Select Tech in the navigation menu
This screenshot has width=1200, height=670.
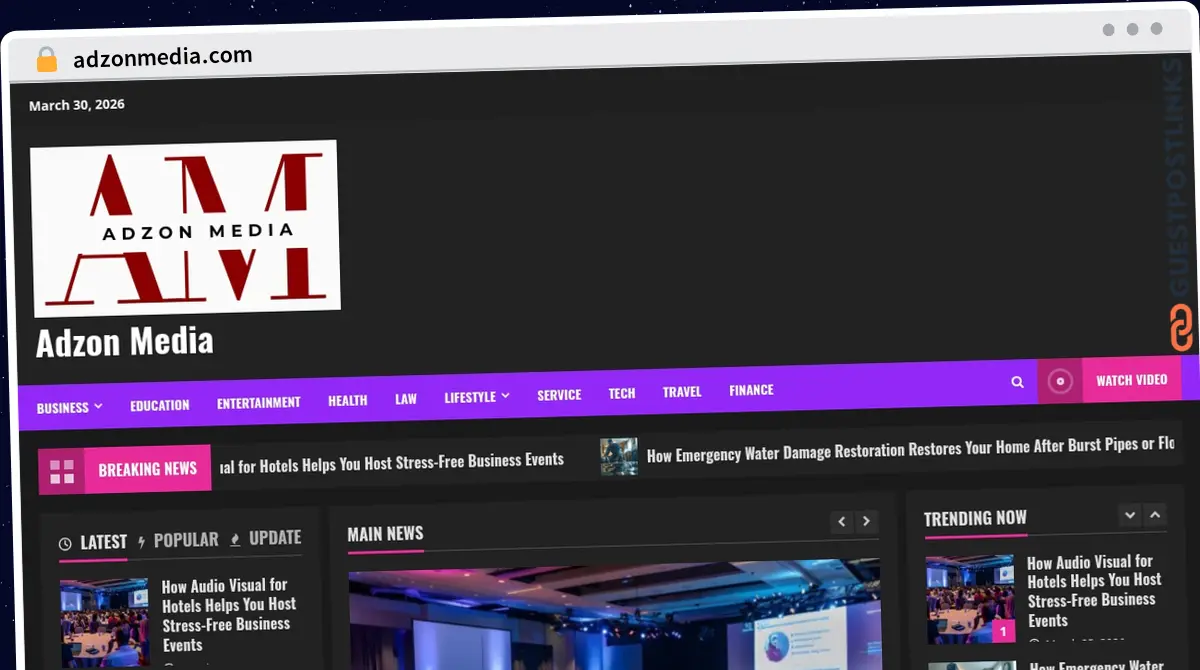(x=621, y=394)
